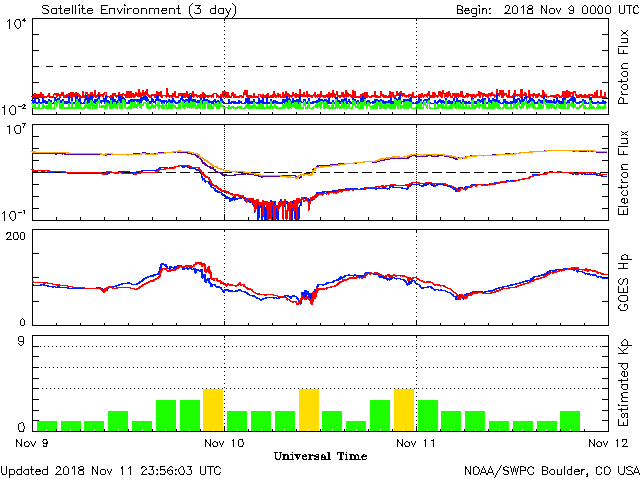The width and height of the screenshot is (640, 480).
Task: Click the first green Kp bar of Nov 9
Action: click(x=47, y=426)
